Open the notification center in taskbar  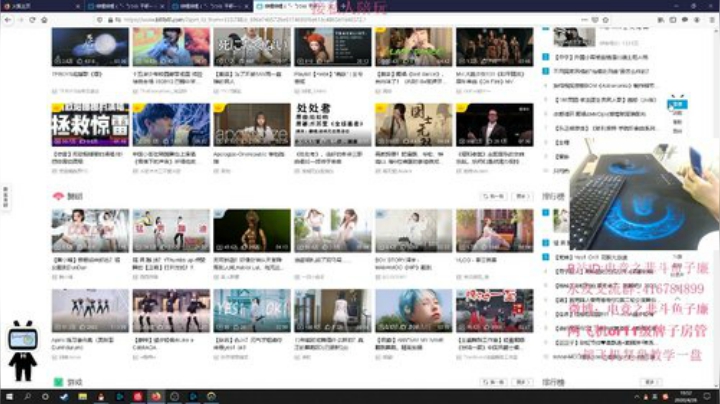pos(708,396)
